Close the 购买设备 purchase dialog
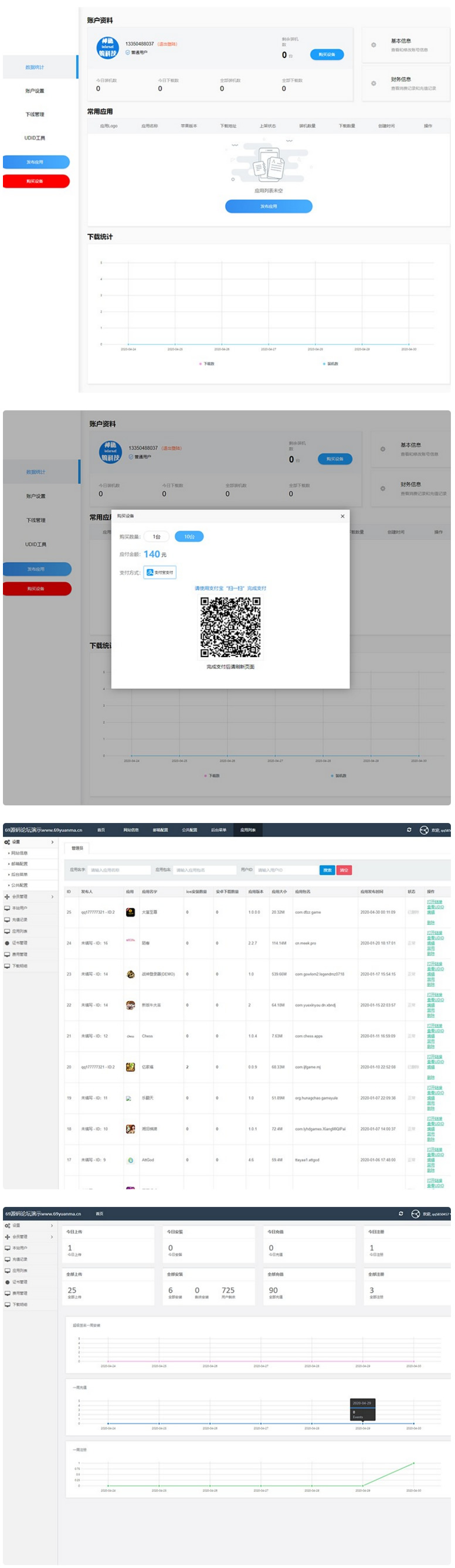The image size is (455, 1568). (342, 516)
